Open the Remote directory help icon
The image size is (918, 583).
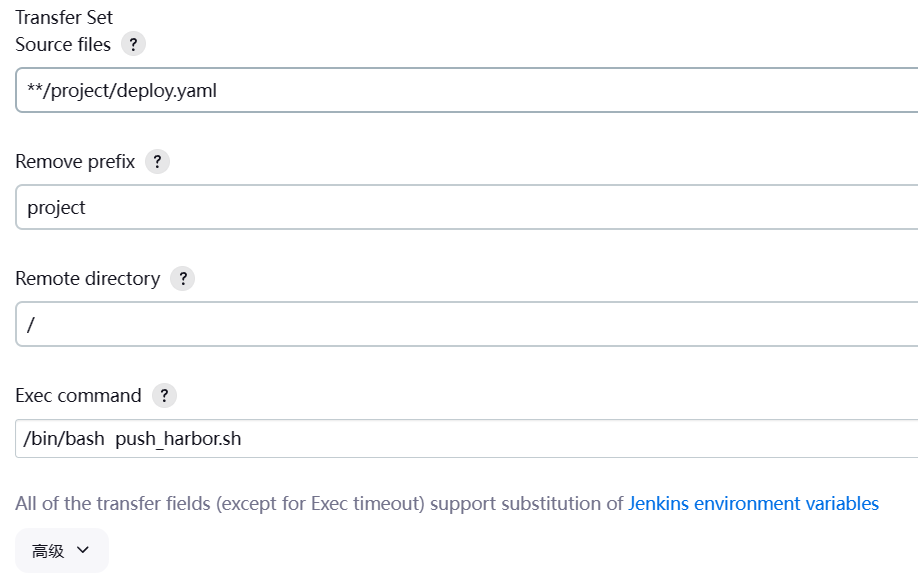182,279
